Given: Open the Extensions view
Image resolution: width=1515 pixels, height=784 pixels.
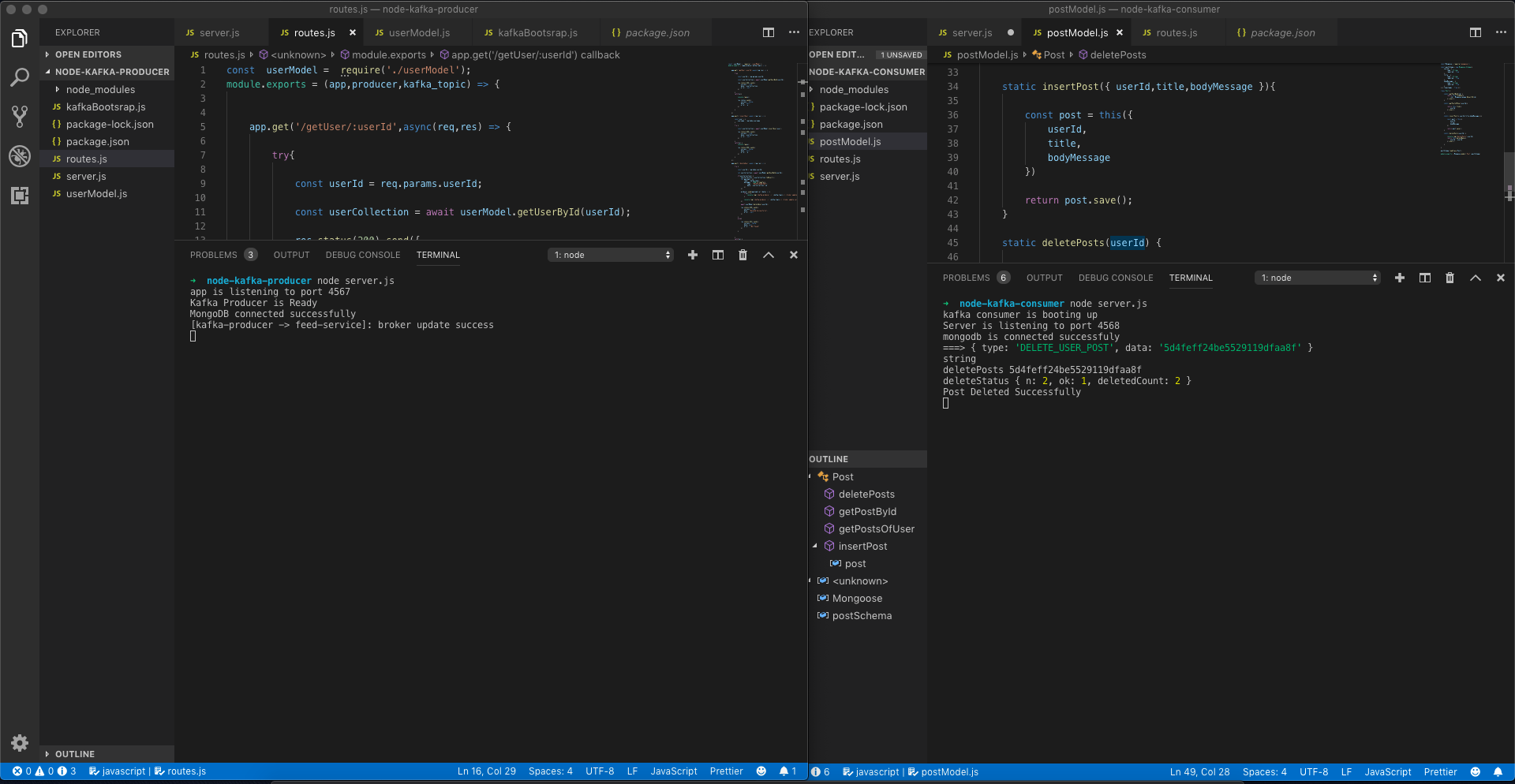Looking at the screenshot, I should pos(20,196).
